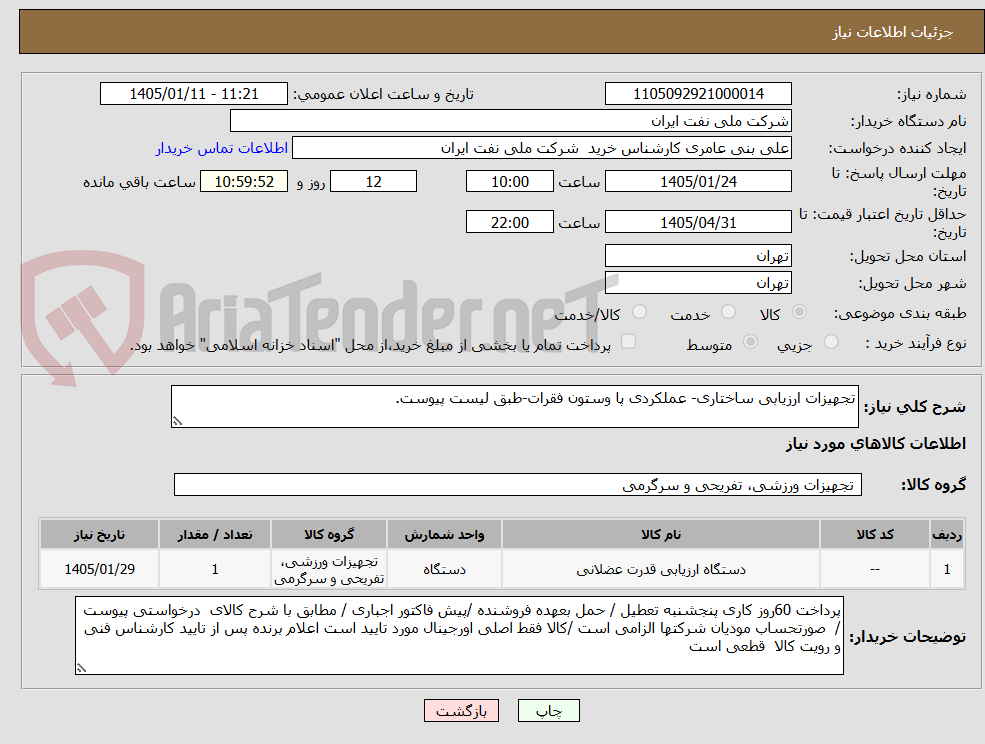Toggle the Islamic treasury payment checkbox
Viewport: 985px width, 744px height.
pos(628,341)
